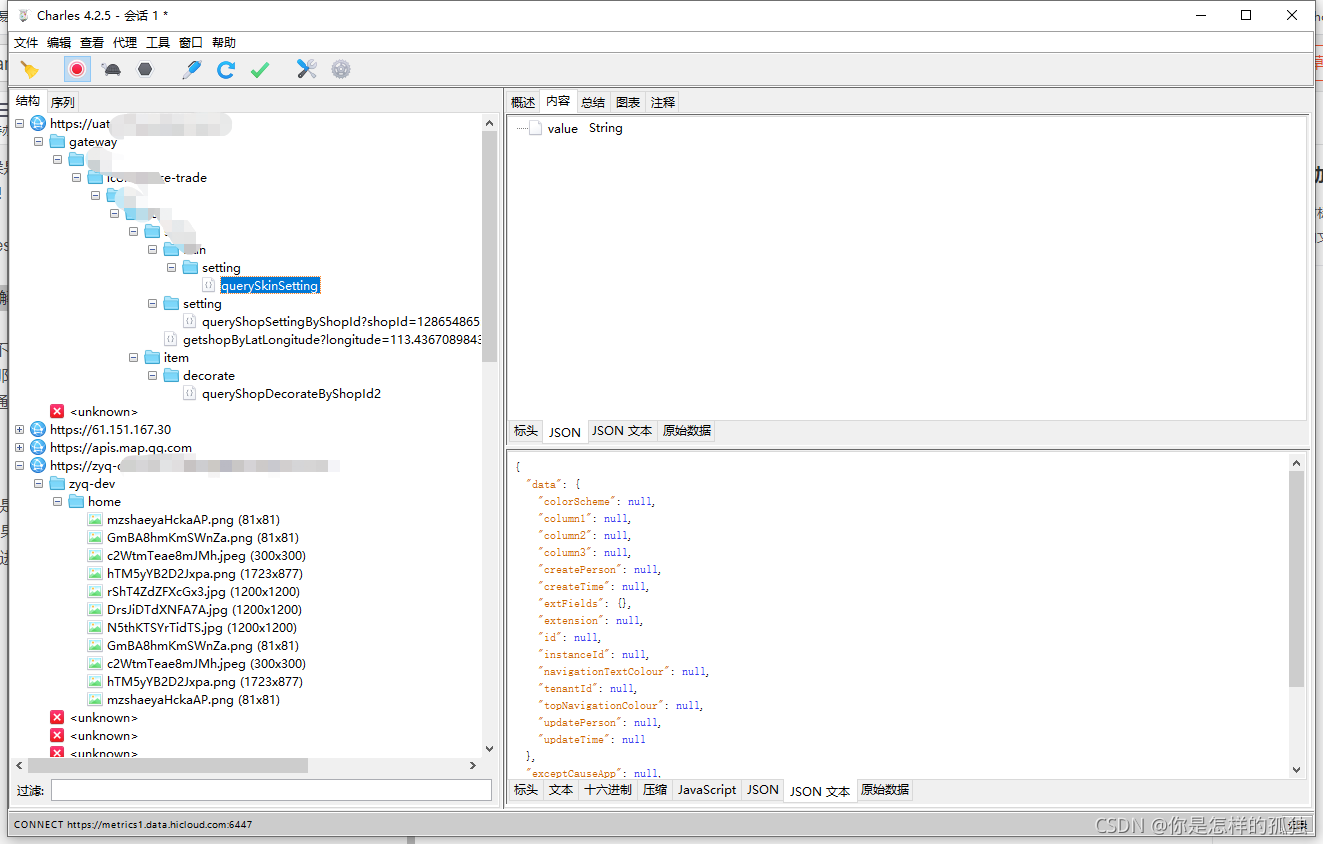Click the home folder icon

click(x=76, y=502)
